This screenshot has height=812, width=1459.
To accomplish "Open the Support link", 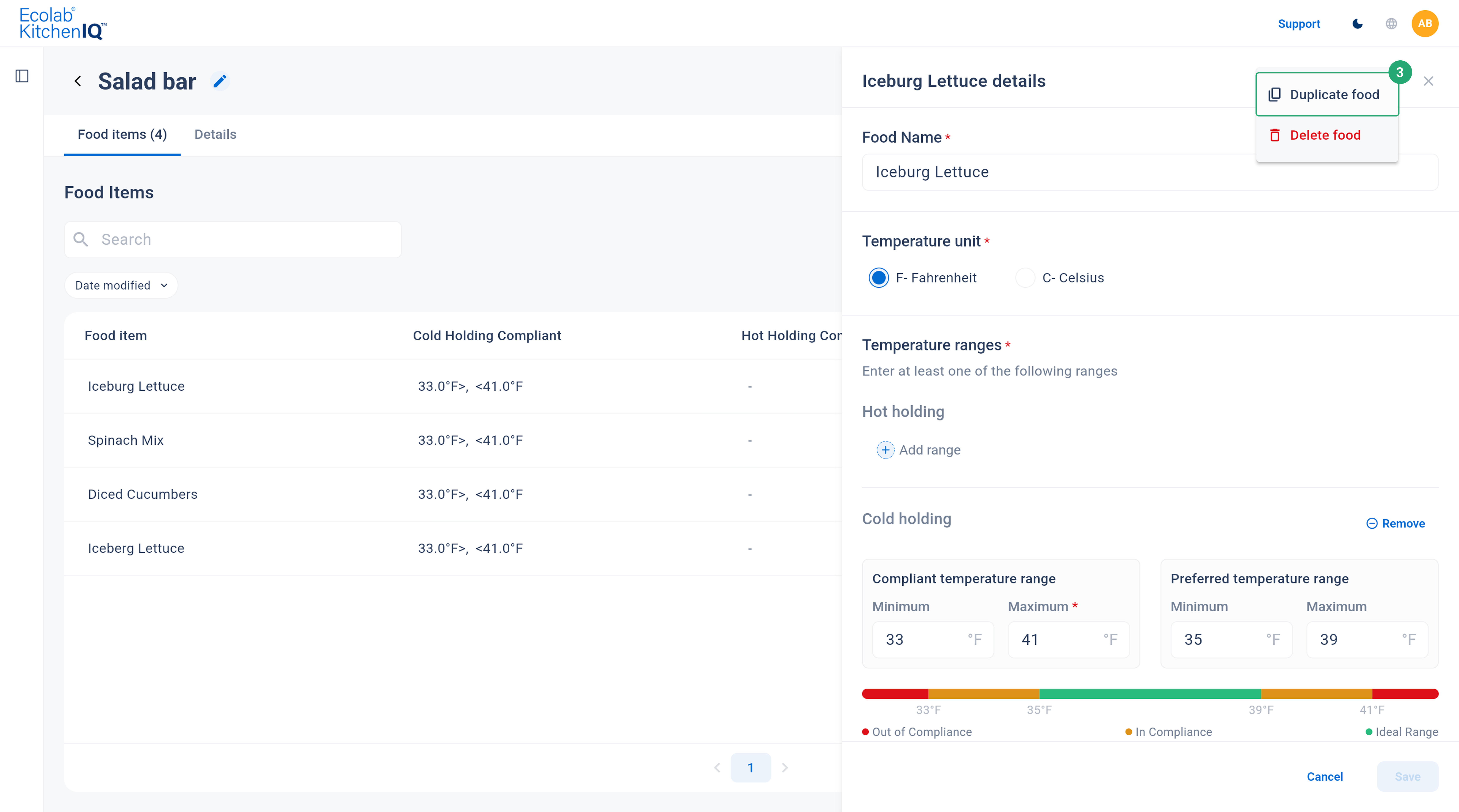I will (x=1299, y=24).
